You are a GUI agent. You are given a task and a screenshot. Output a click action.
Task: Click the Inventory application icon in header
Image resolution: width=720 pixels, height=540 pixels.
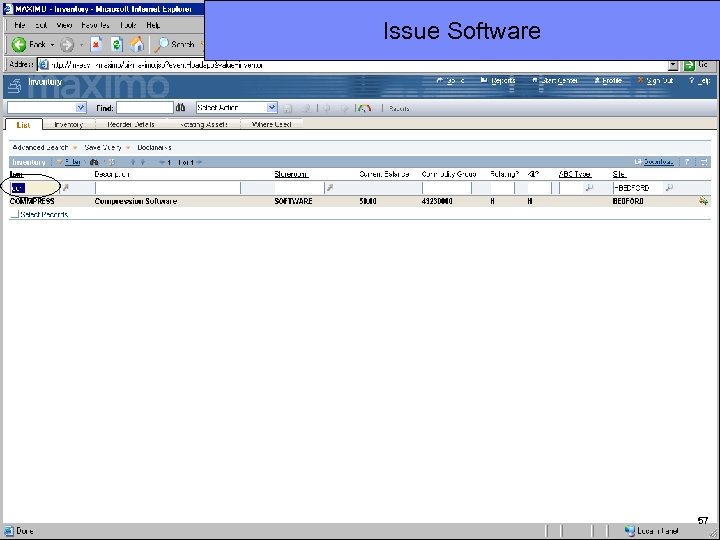pyautogui.click(x=15, y=85)
